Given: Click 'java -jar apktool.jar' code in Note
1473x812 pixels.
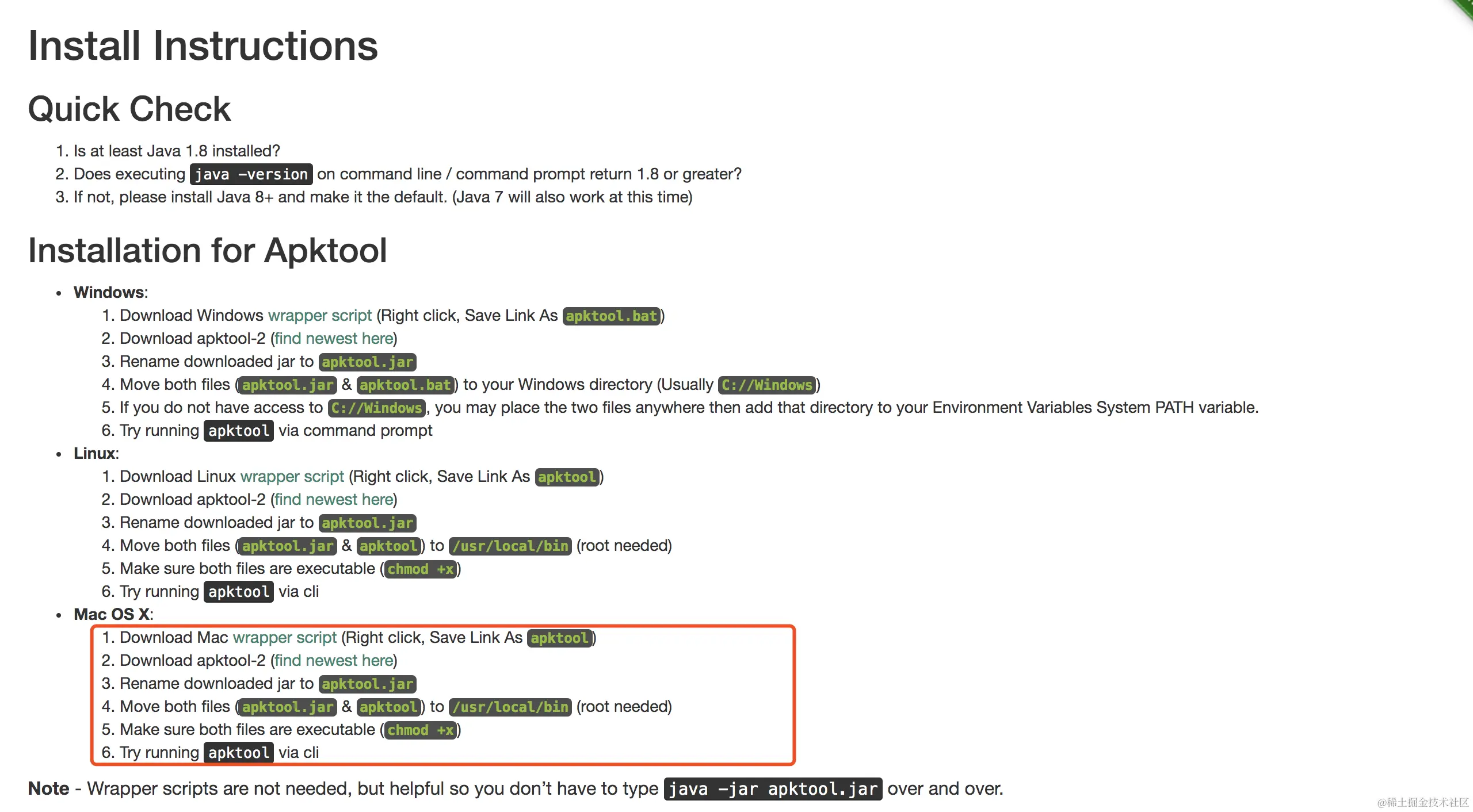Looking at the screenshot, I should point(772,789).
